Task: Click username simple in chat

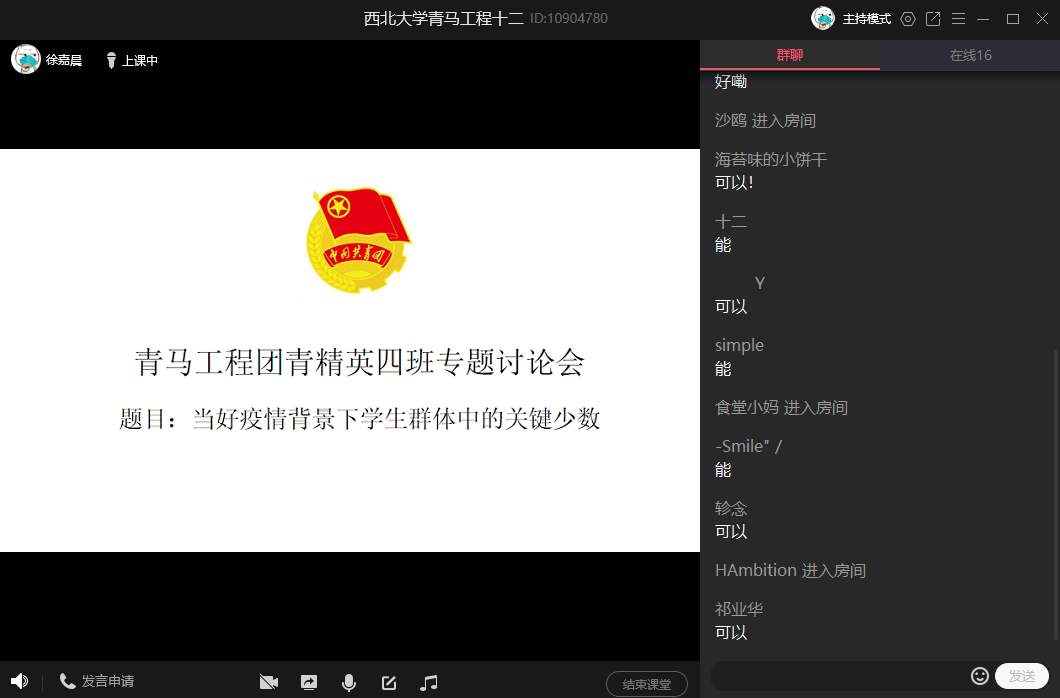Action: (x=739, y=345)
